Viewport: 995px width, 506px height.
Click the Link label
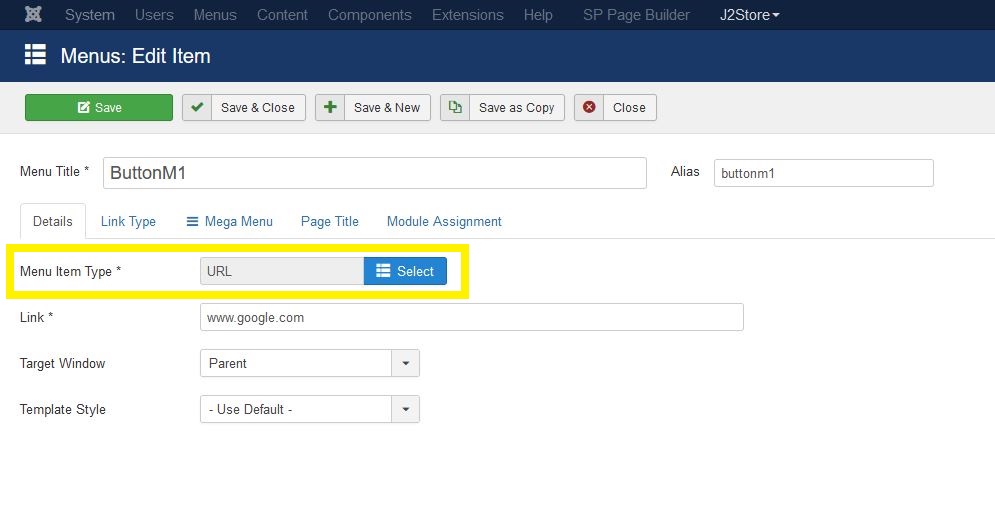(x=36, y=317)
